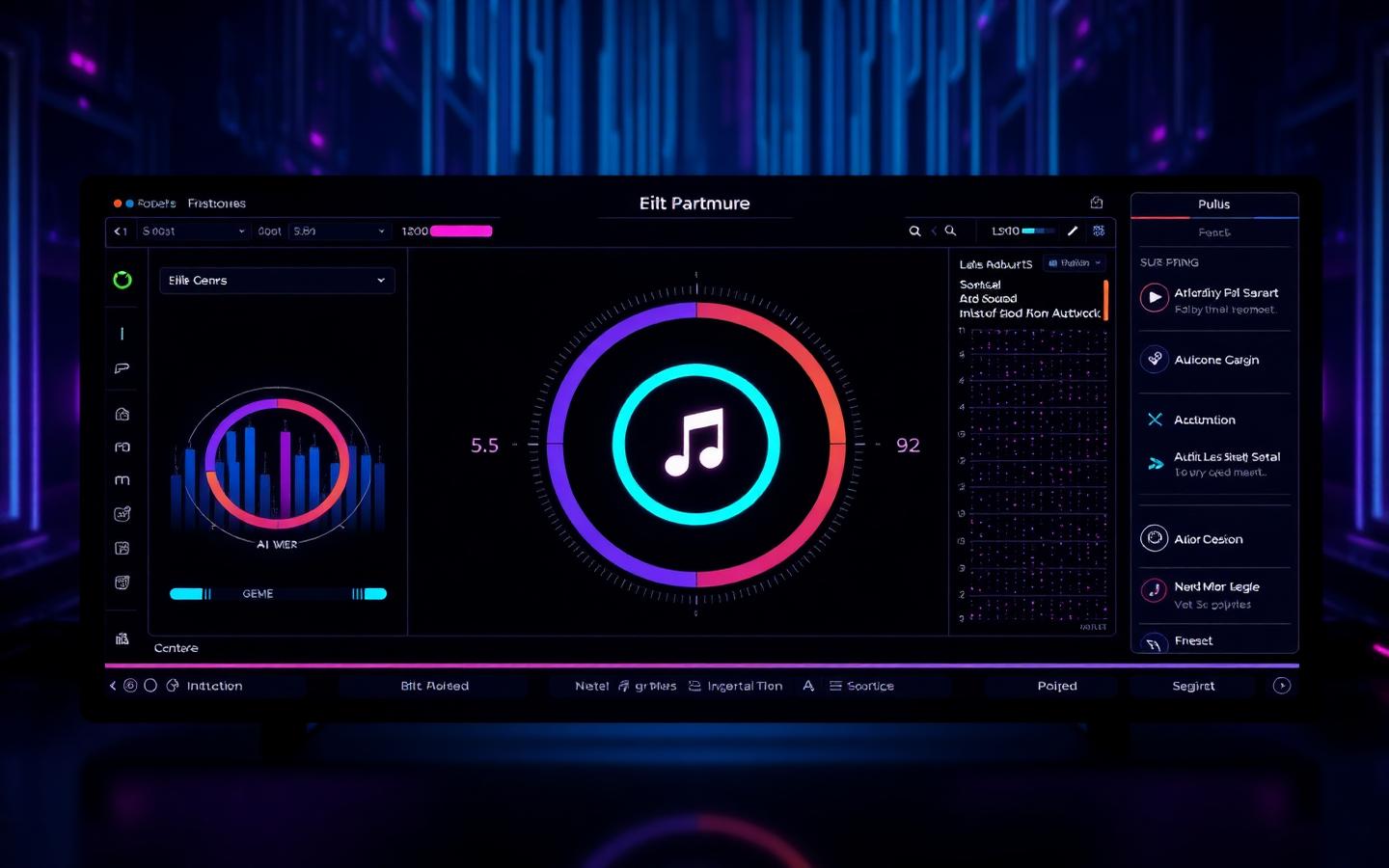Screen dimensions: 1389x868
Task: Click the magenta bar next to 1200
Action: (461, 231)
